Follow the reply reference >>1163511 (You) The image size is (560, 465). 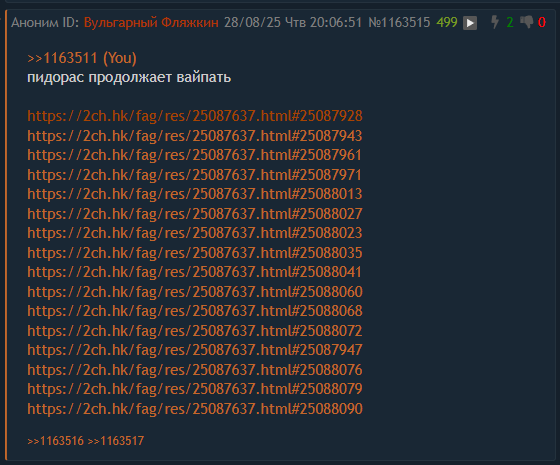pos(82,58)
